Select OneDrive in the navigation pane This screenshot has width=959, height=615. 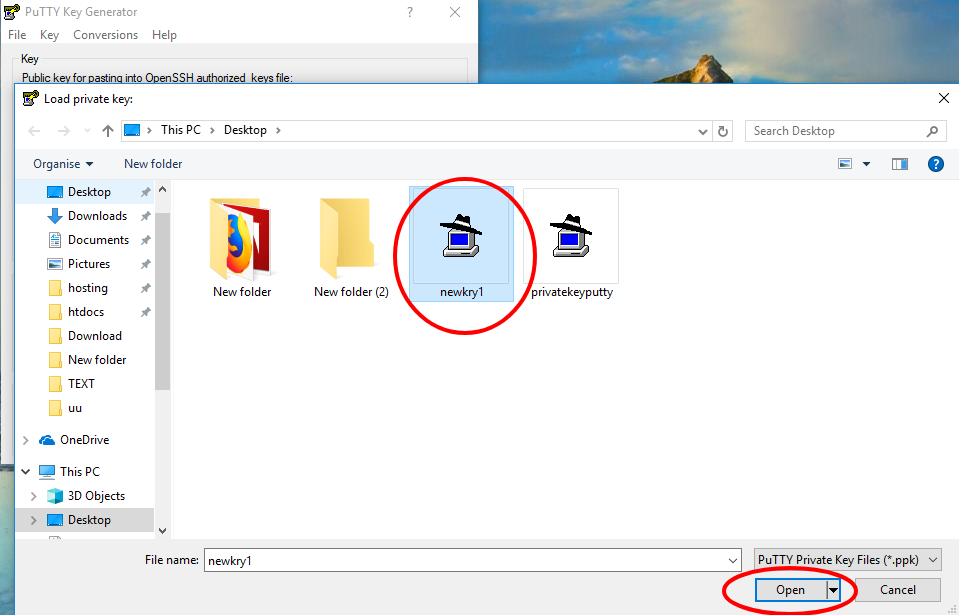tap(84, 440)
